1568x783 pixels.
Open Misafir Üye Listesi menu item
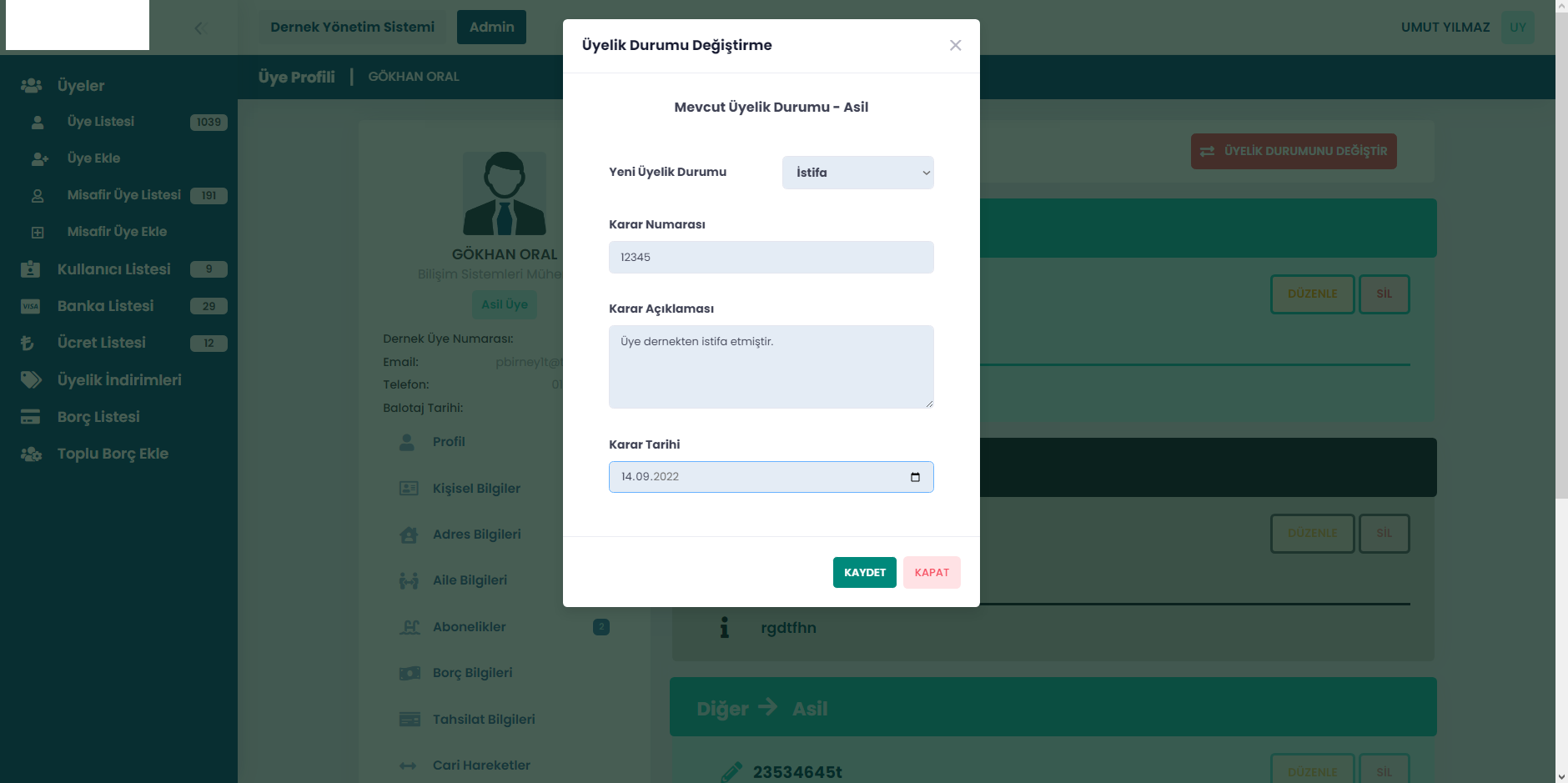point(123,195)
